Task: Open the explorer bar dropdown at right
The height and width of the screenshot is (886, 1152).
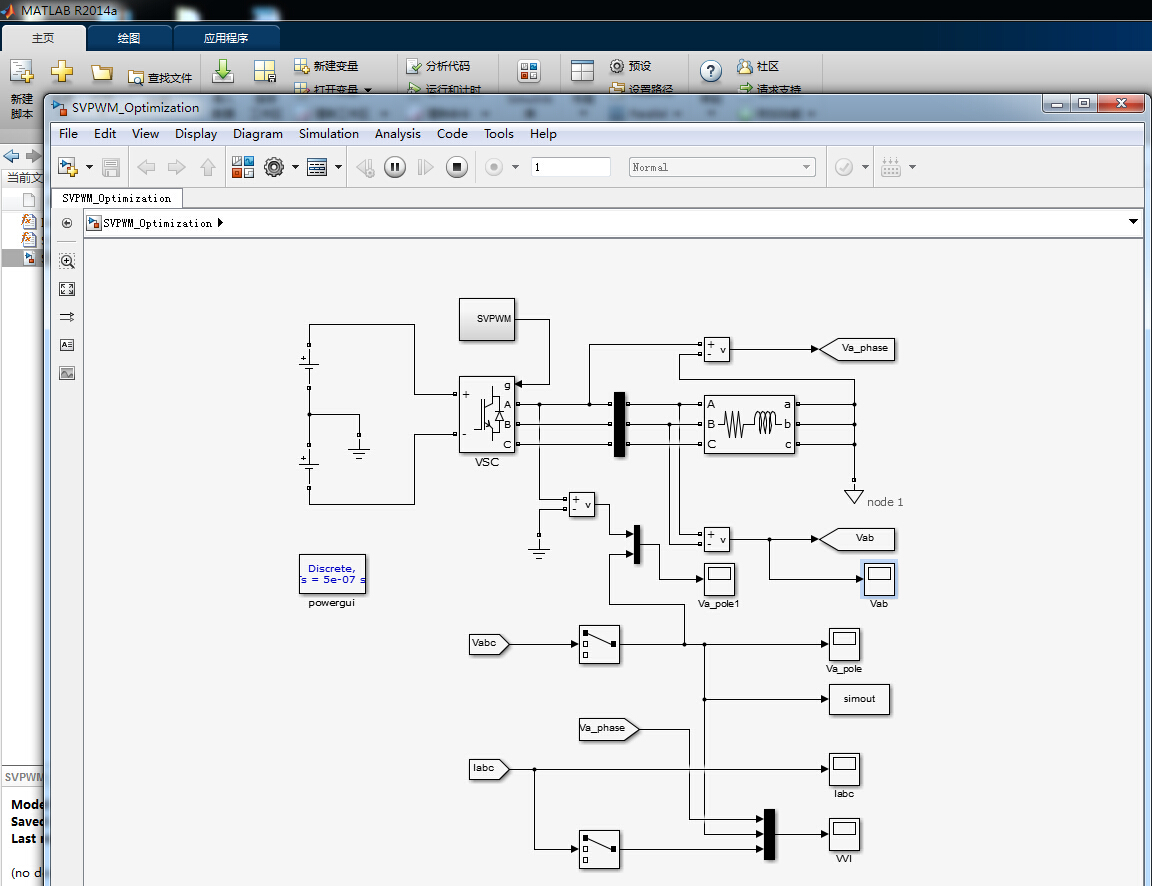Action: click(x=1133, y=221)
